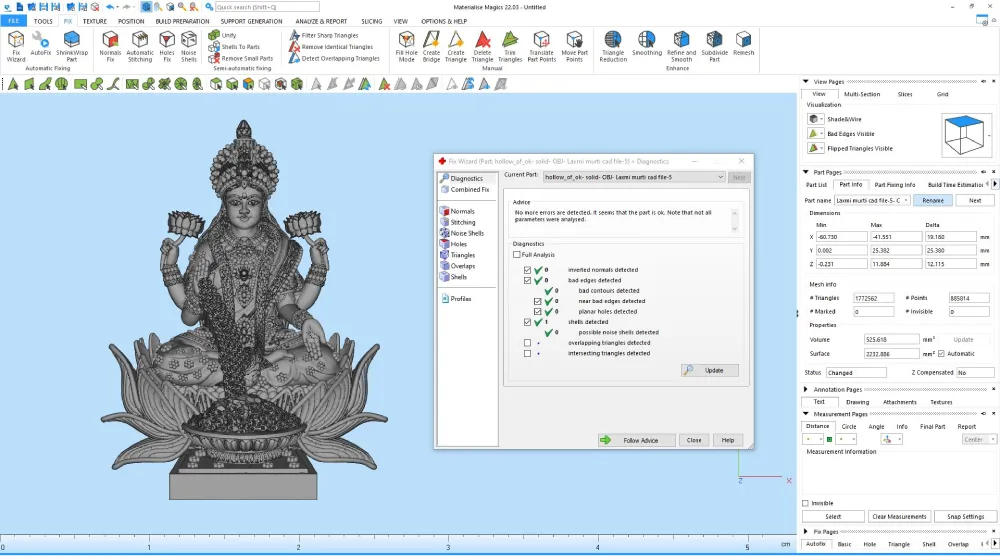Switch to Multi-Section view tab
Screen dimensions: 1000x556
862,94
